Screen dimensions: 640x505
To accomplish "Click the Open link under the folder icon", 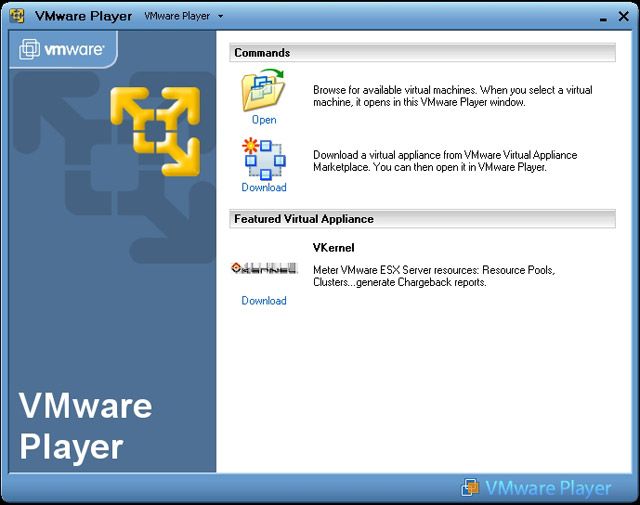I will (x=264, y=120).
